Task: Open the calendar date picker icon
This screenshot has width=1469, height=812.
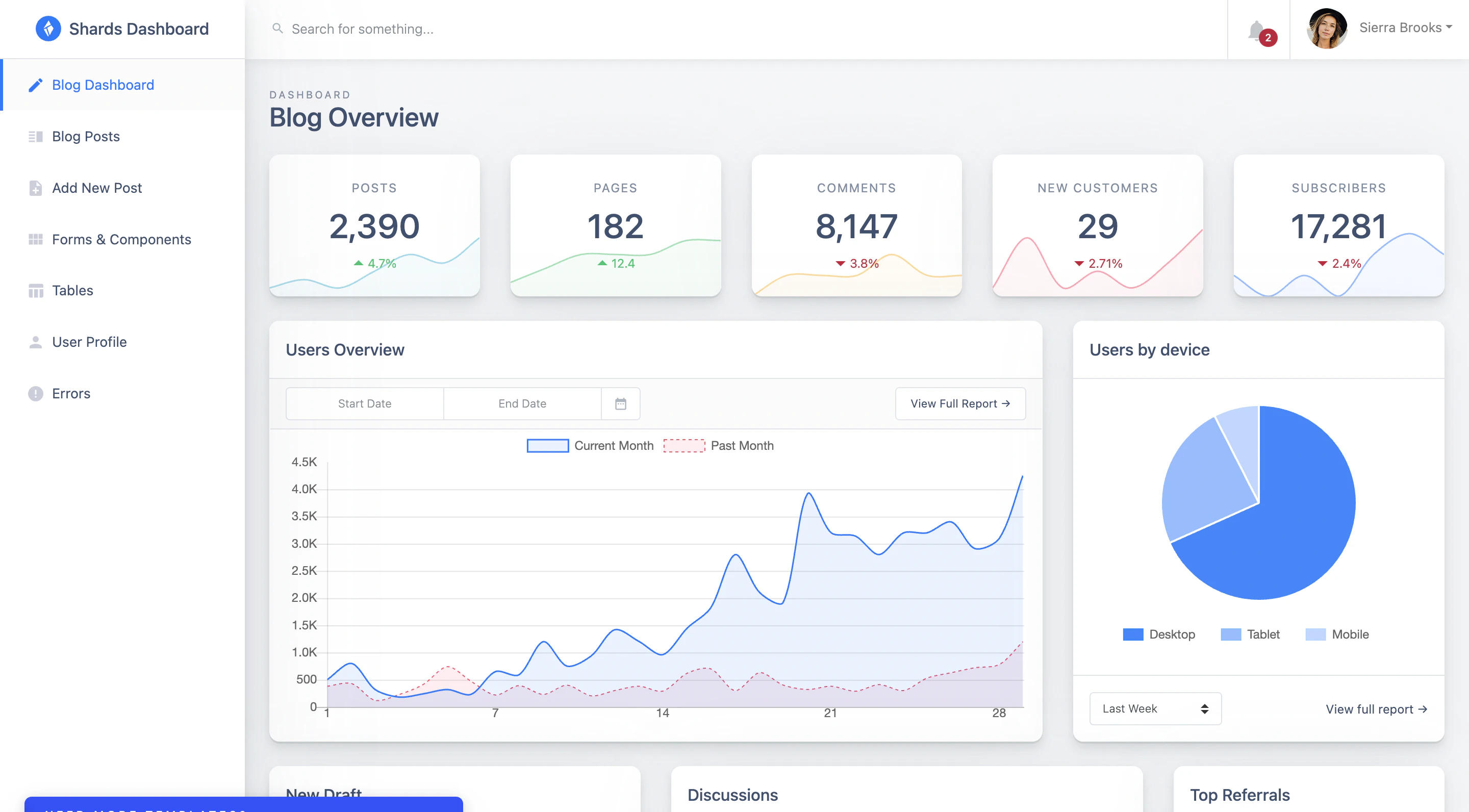Action: pos(620,404)
